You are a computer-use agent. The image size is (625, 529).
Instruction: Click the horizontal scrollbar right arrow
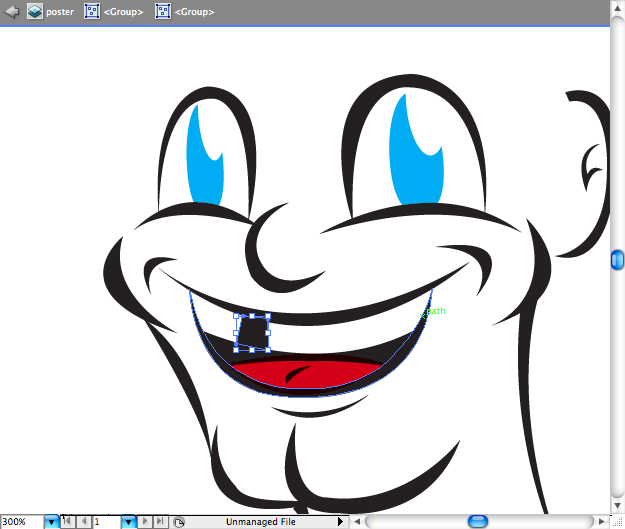point(602,521)
